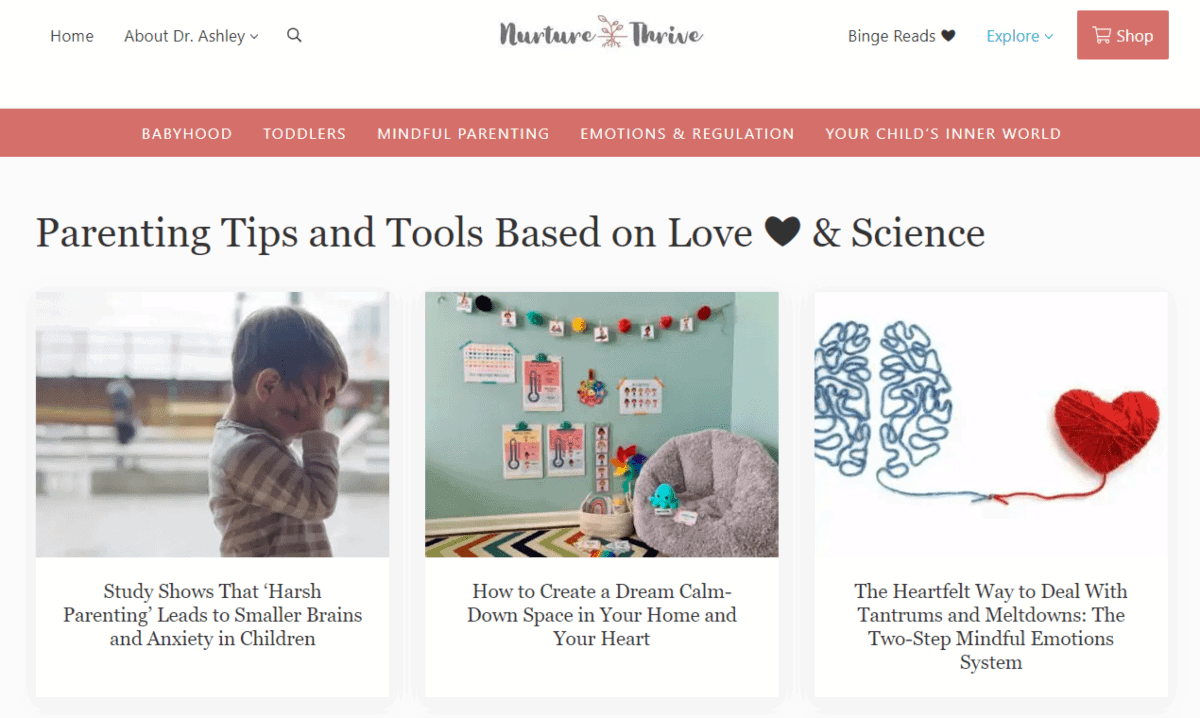Select Home in the top navigation
Viewport: 1200px width, 718px height.
pos(71,35)
